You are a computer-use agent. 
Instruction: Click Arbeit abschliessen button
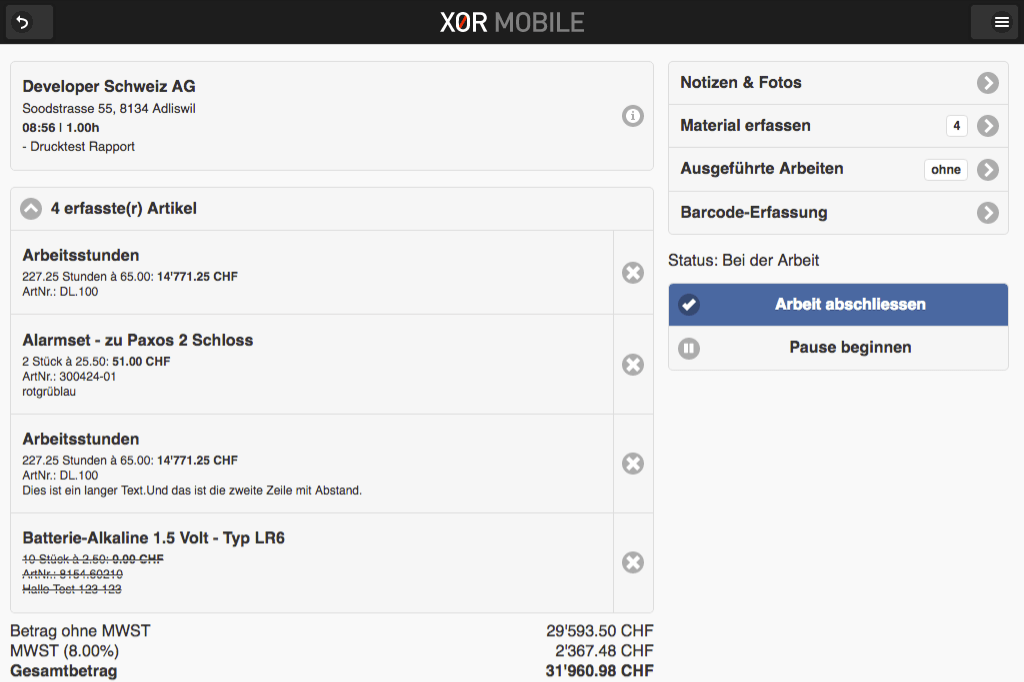pyautogui.click(x=838, y=305)
